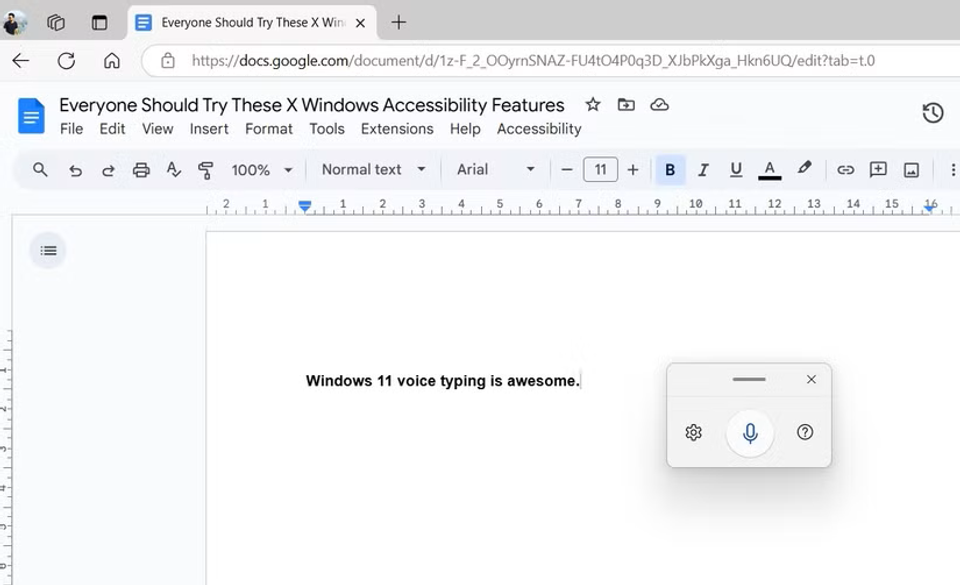This screenshot has height=585, width=960.
Task: Toggle vertical tabs pane icon
Action: 99,23
